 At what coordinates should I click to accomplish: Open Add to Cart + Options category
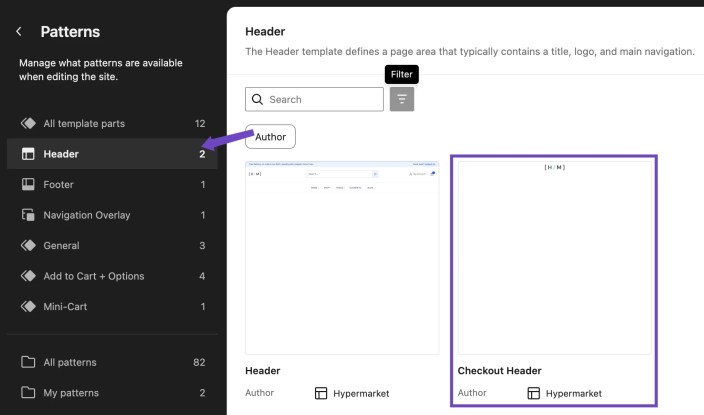(x=112, y=276)
